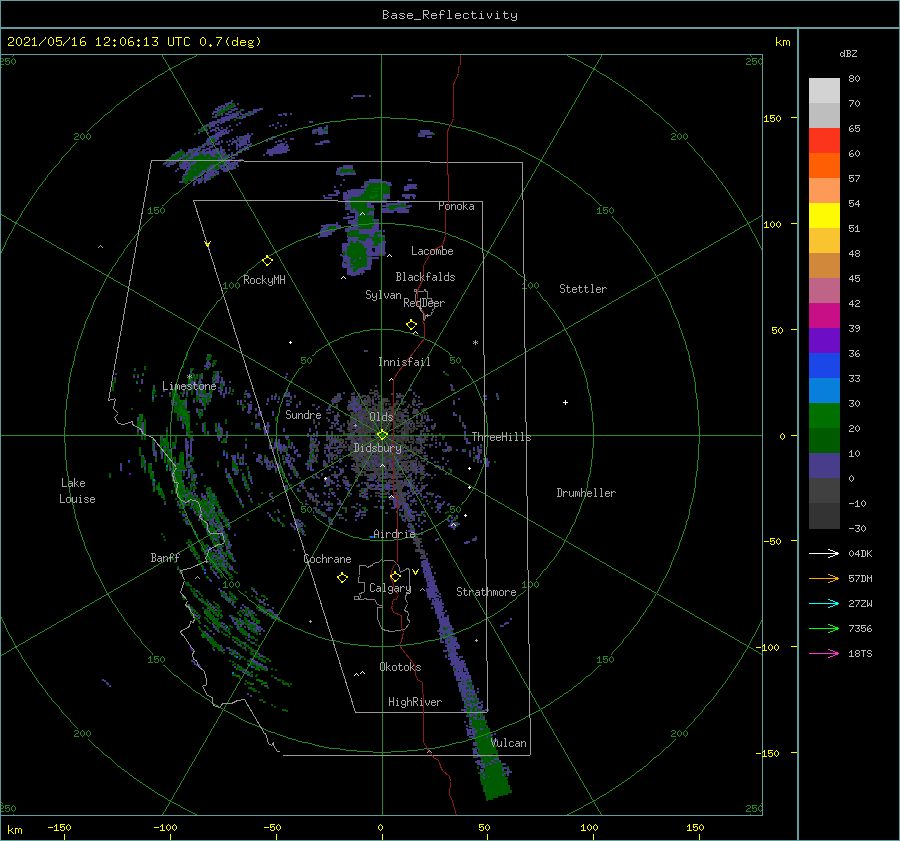Select the HighRiver label
900x841 pixels.
coord(415,702)
